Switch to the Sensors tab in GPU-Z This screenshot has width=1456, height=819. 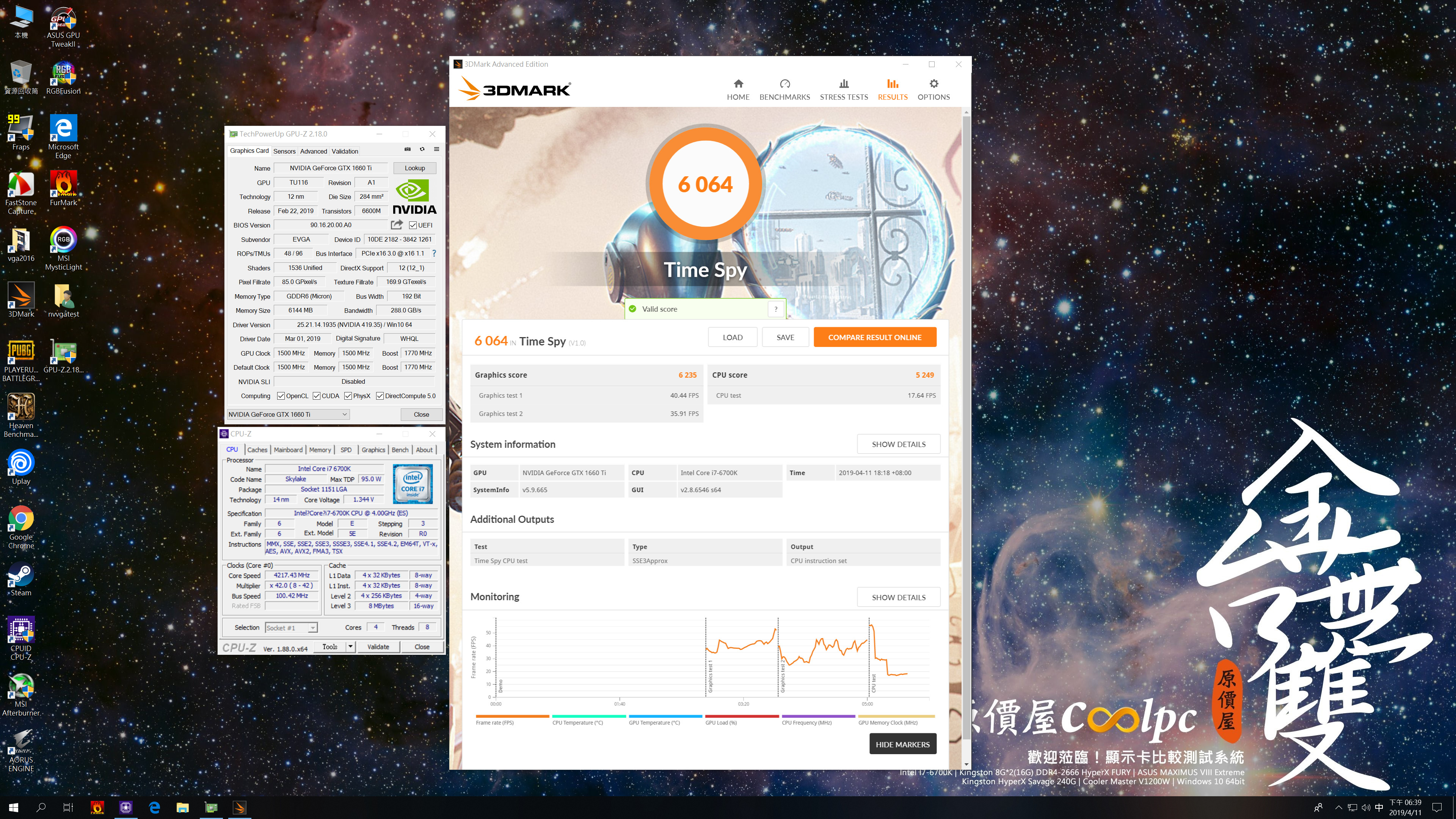coord(284,151)
